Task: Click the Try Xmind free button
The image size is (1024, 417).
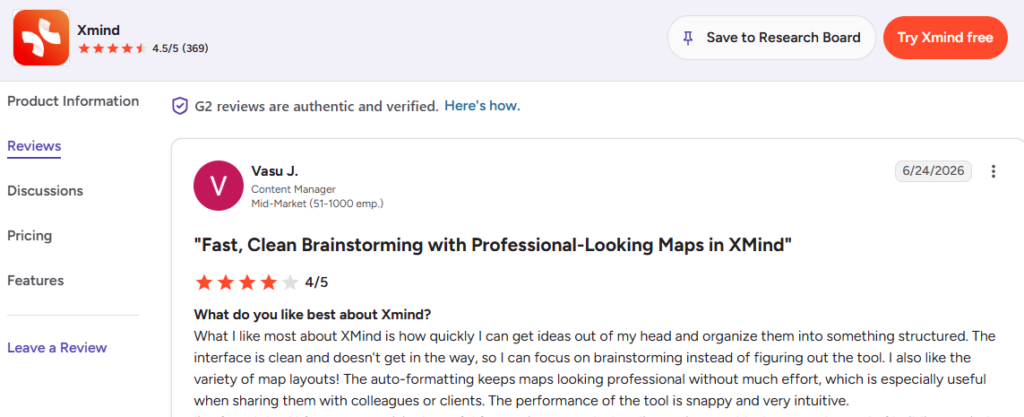Action: point(945,38)
